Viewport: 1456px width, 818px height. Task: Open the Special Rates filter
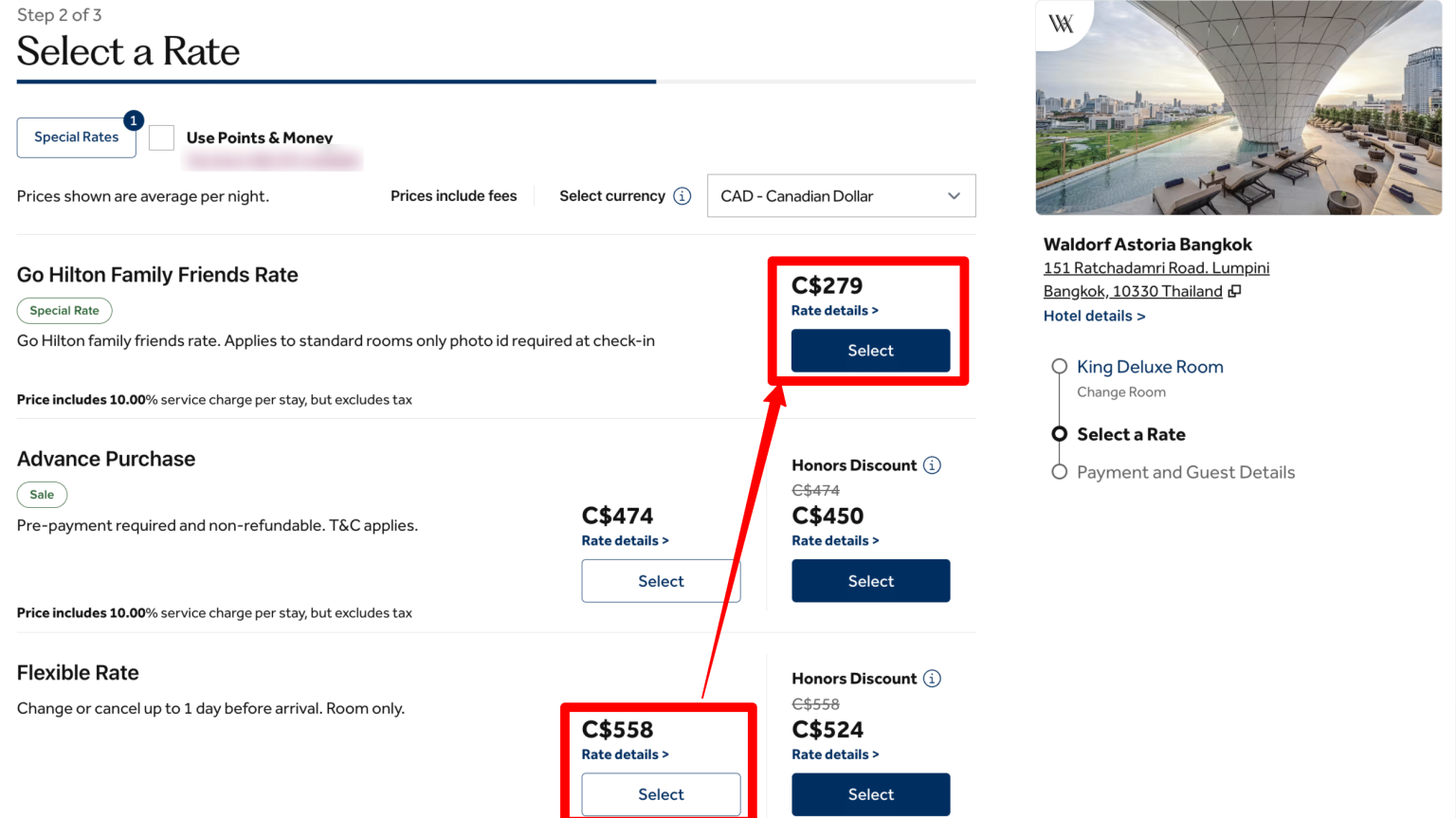click(x=77, y=137)
